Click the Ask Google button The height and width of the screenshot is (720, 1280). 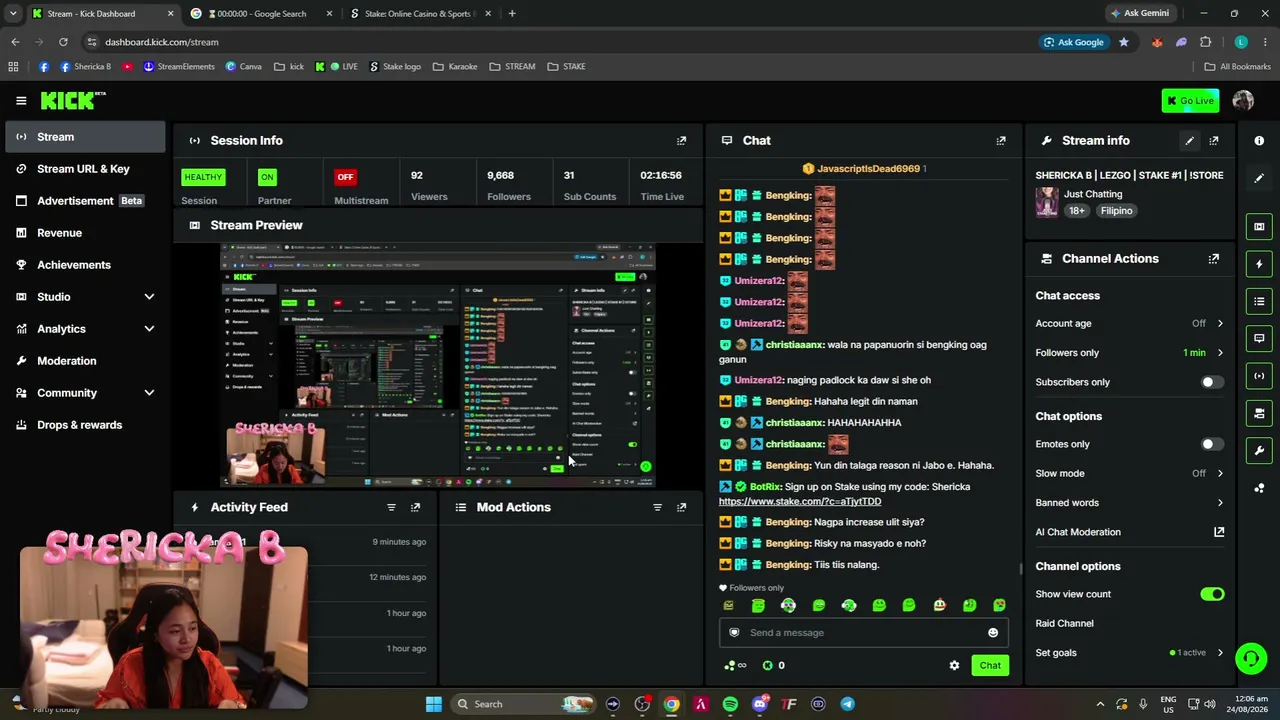coord(1074,42)
